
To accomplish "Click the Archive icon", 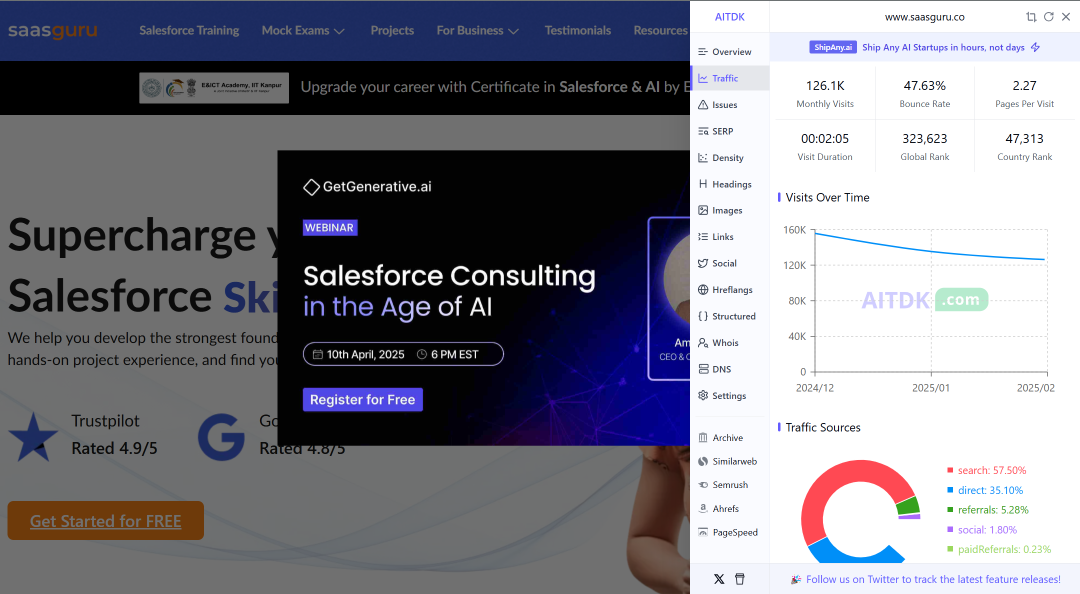I will click(703, 438).
